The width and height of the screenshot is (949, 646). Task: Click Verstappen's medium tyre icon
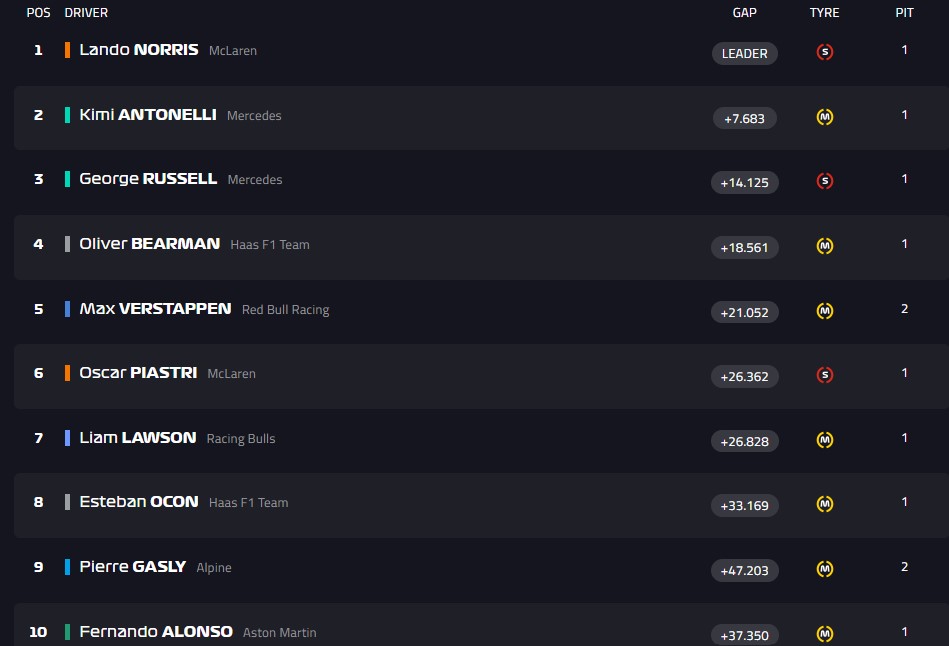pos(825,311)
